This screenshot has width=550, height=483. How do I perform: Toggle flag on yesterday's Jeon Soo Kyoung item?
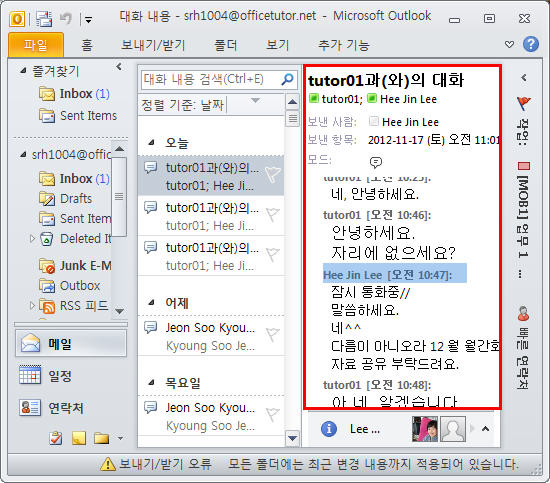(x=273, y=334)
